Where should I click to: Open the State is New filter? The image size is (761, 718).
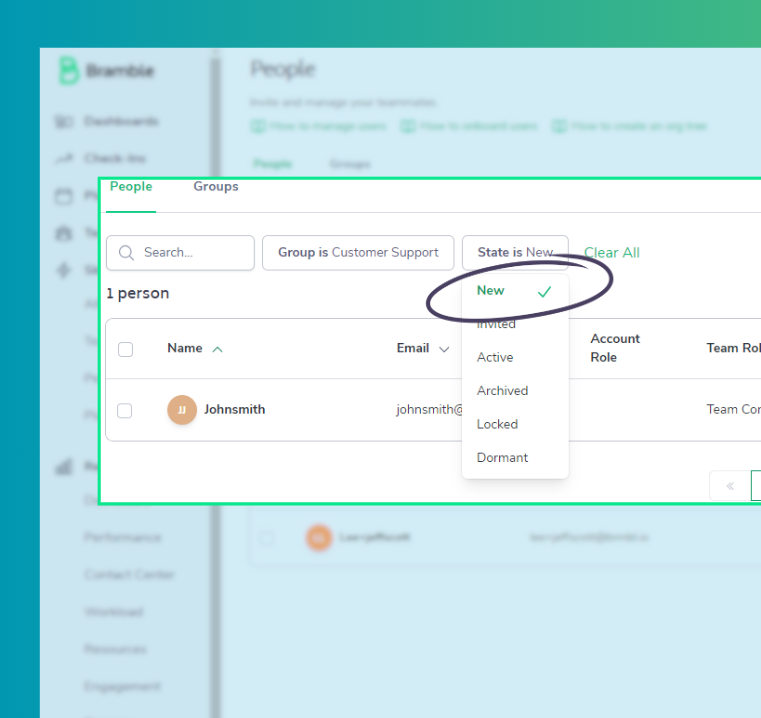(515, 252)
